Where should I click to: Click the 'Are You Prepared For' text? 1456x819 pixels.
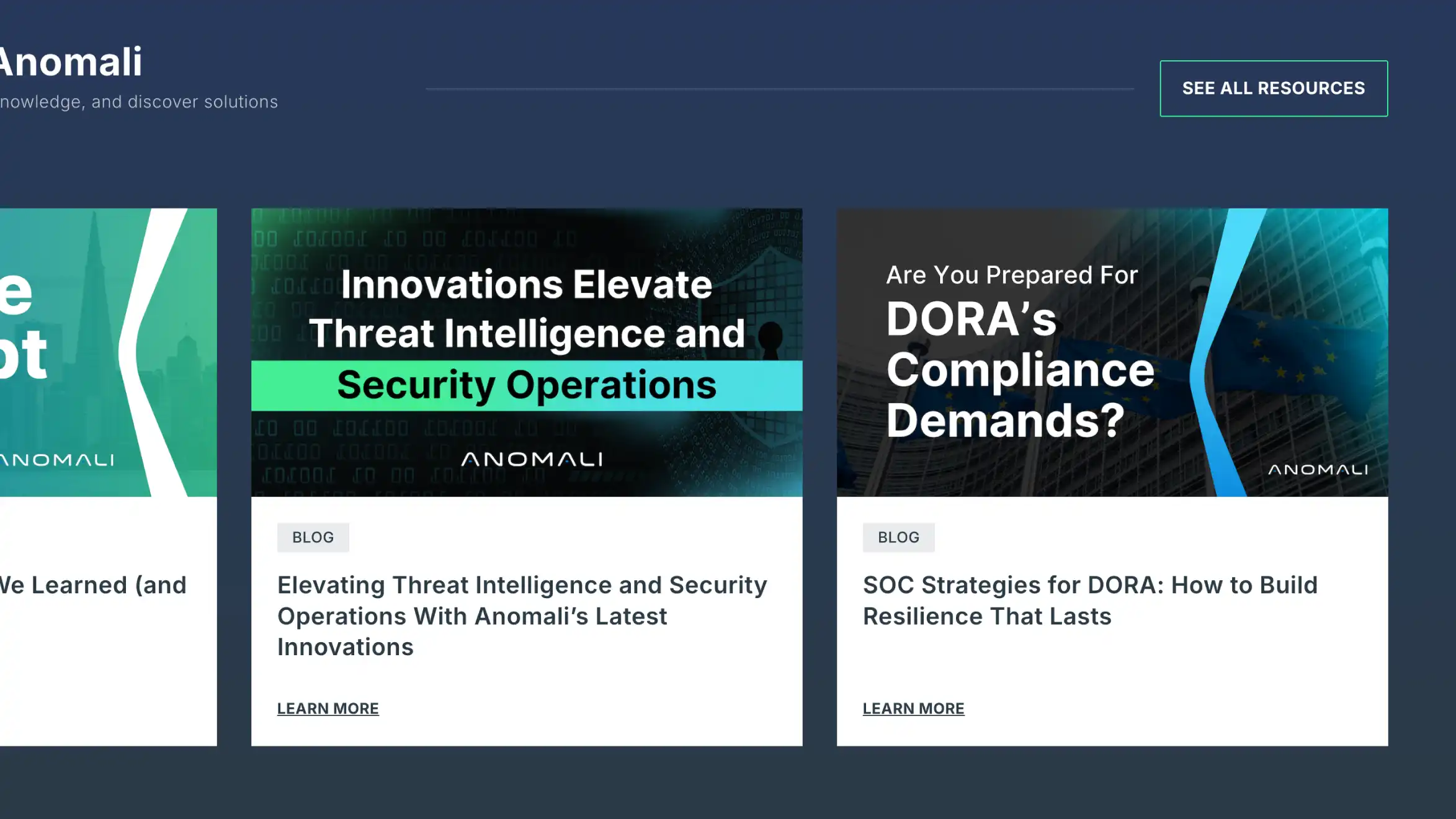pyautogui.click(x=1011, y=275)
